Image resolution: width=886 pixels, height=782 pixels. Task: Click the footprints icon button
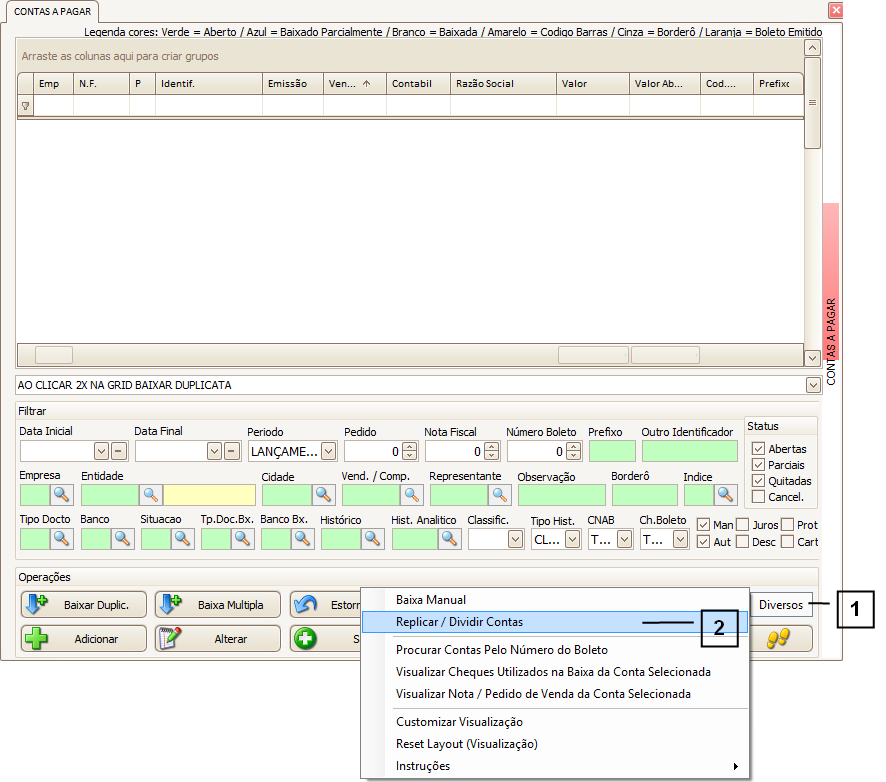tap(779, 638)
